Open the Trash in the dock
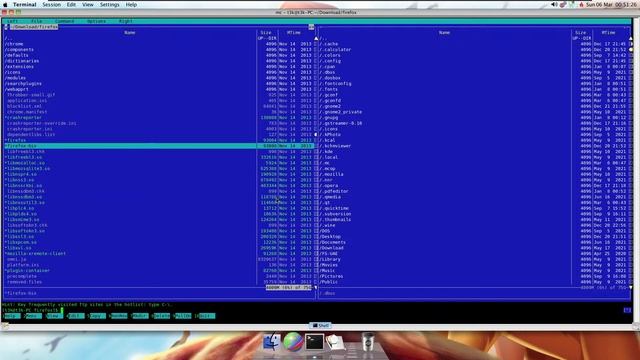This screenshot has height=360, width=640. pos(367,341)
